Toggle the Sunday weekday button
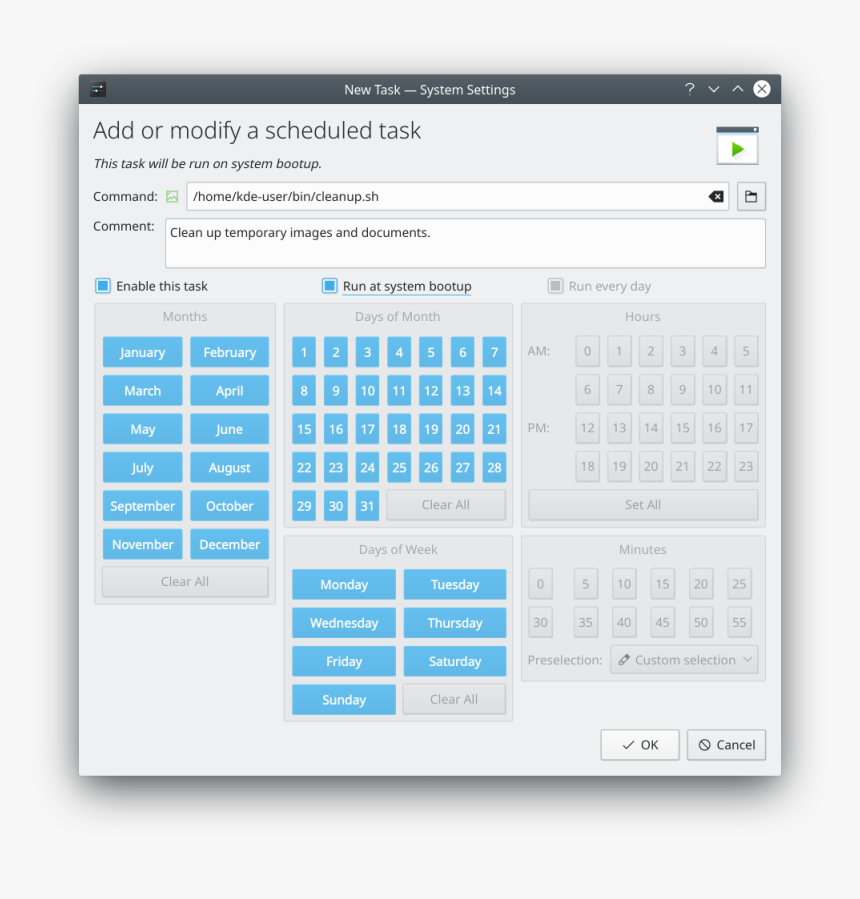Screen dimensions: 860x899 (x=344, y=699)
